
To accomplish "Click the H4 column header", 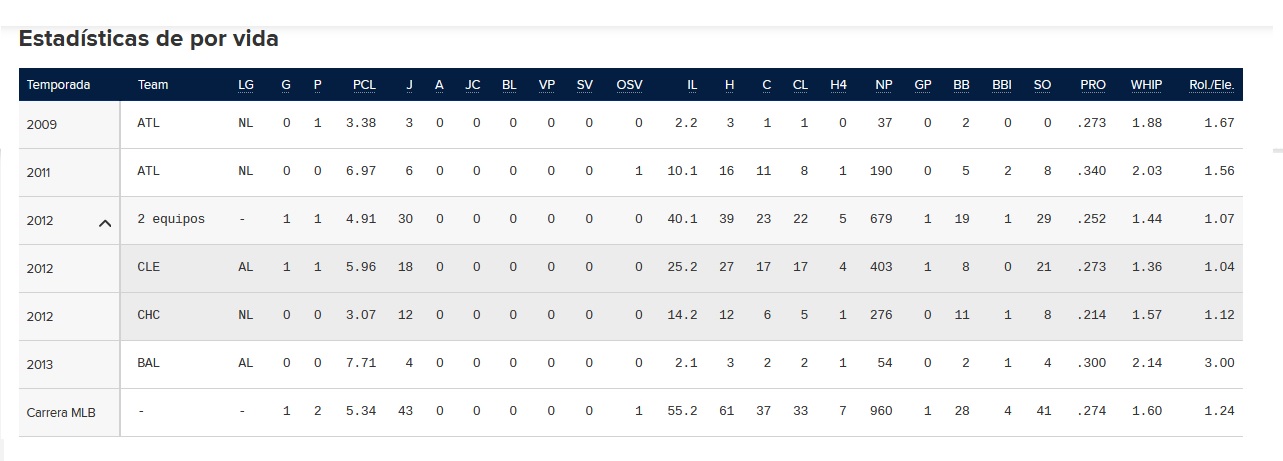I will click(838, 85).
